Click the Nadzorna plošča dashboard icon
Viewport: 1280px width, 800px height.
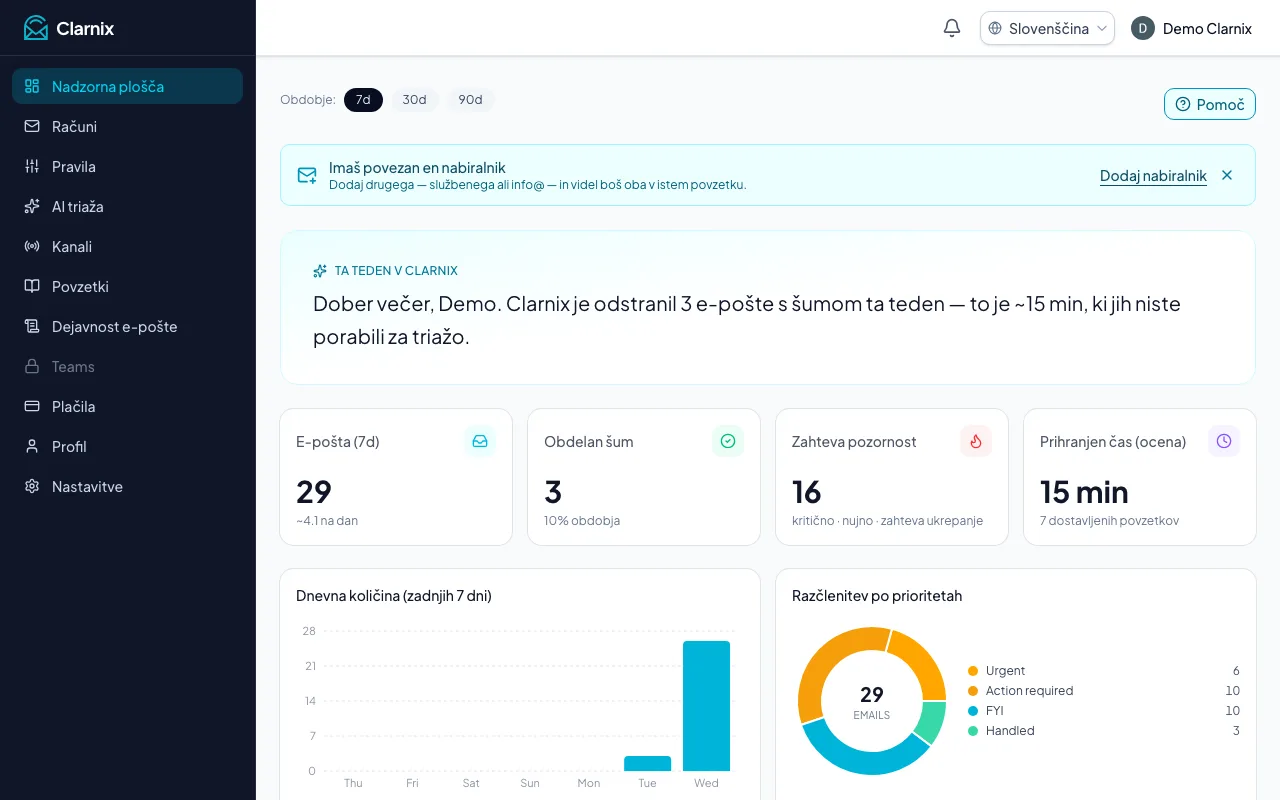click(x=32, y=86)
